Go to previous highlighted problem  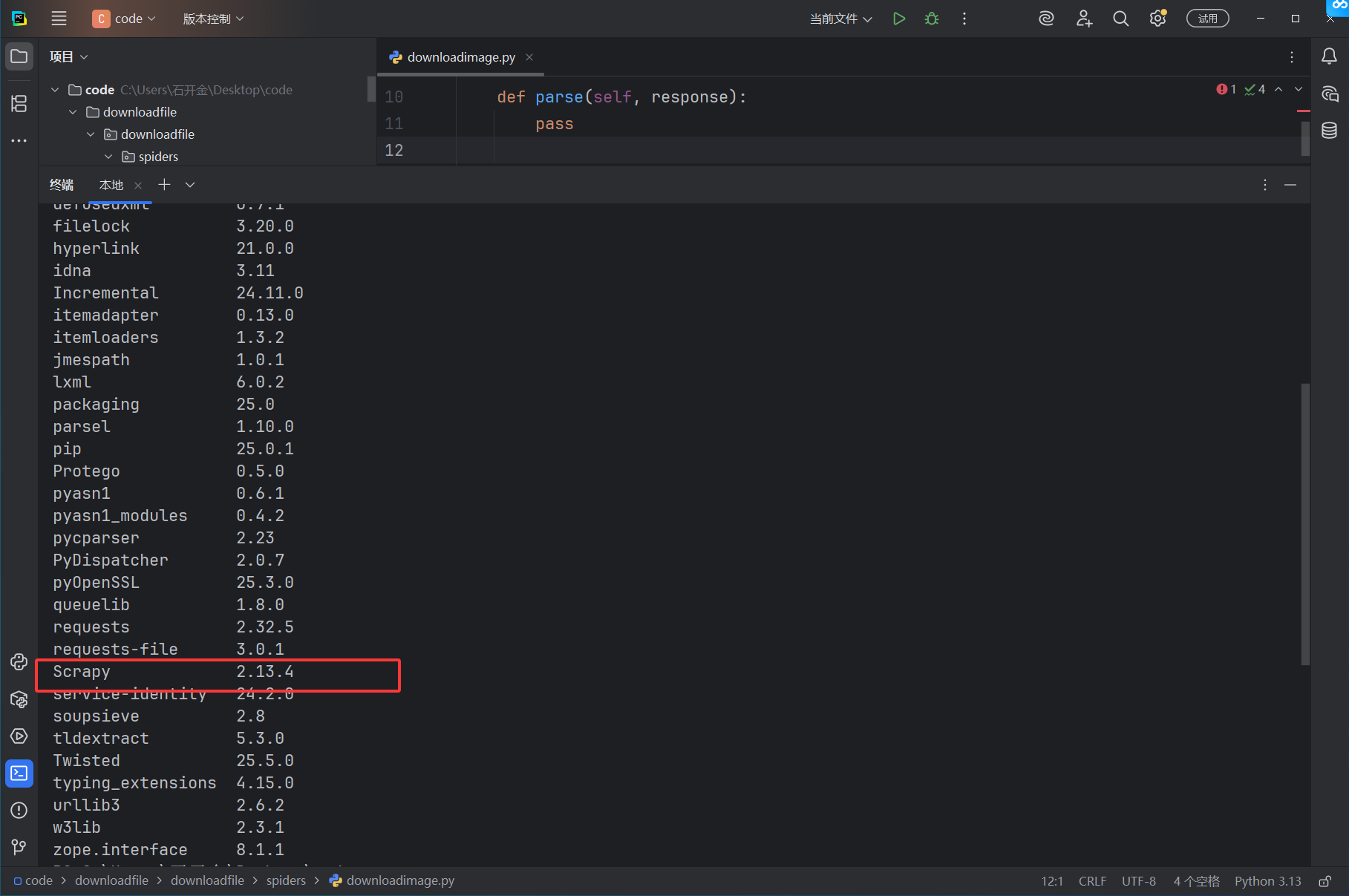(x=1278, y=89)
